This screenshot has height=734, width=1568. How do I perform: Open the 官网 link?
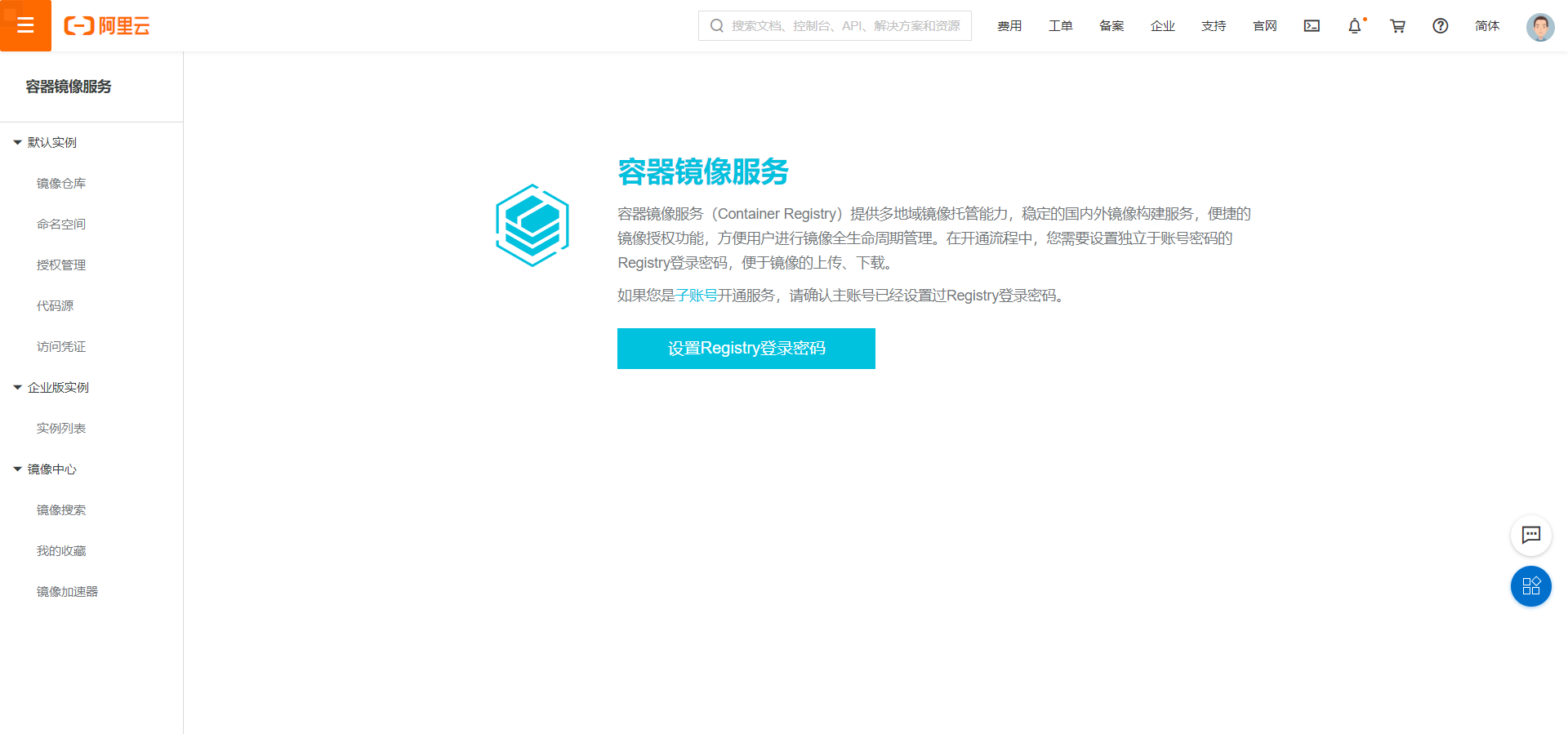[1265, 26]
